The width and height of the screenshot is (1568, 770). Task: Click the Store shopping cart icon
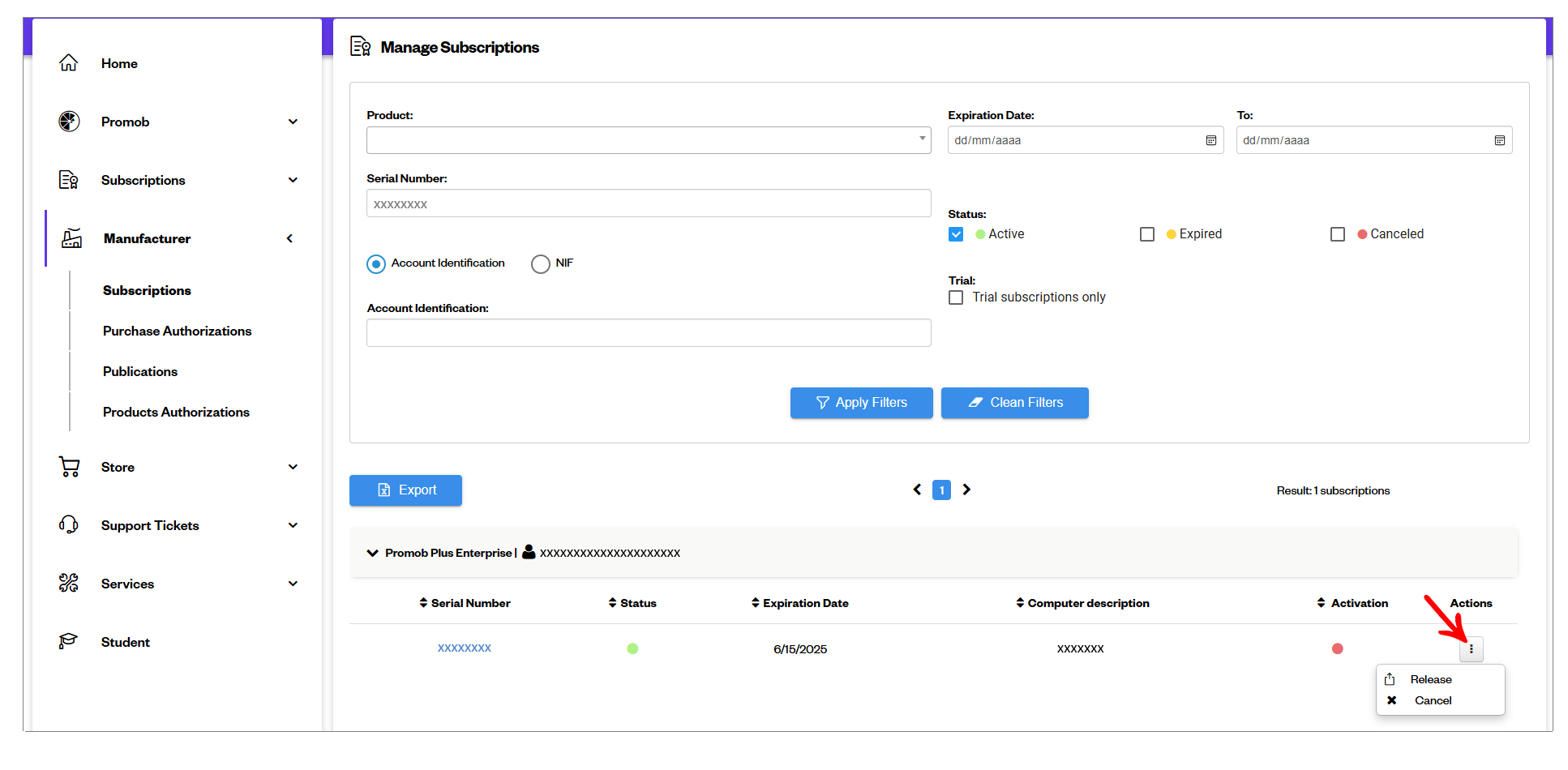click(x=69, y=466)
